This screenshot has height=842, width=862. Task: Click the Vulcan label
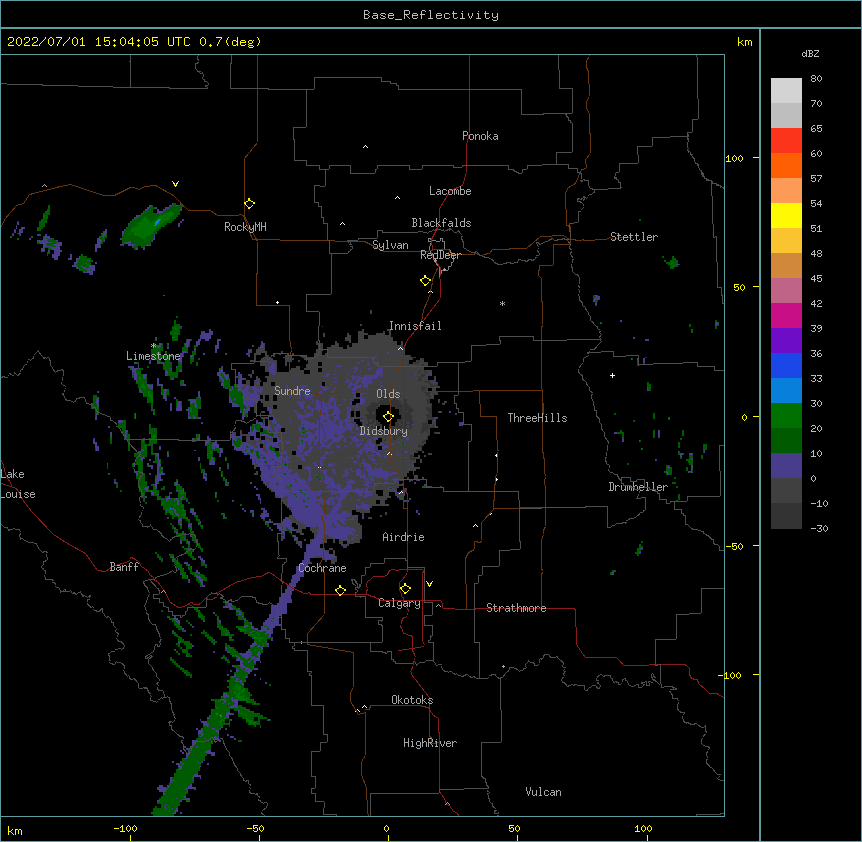(543, 792)
